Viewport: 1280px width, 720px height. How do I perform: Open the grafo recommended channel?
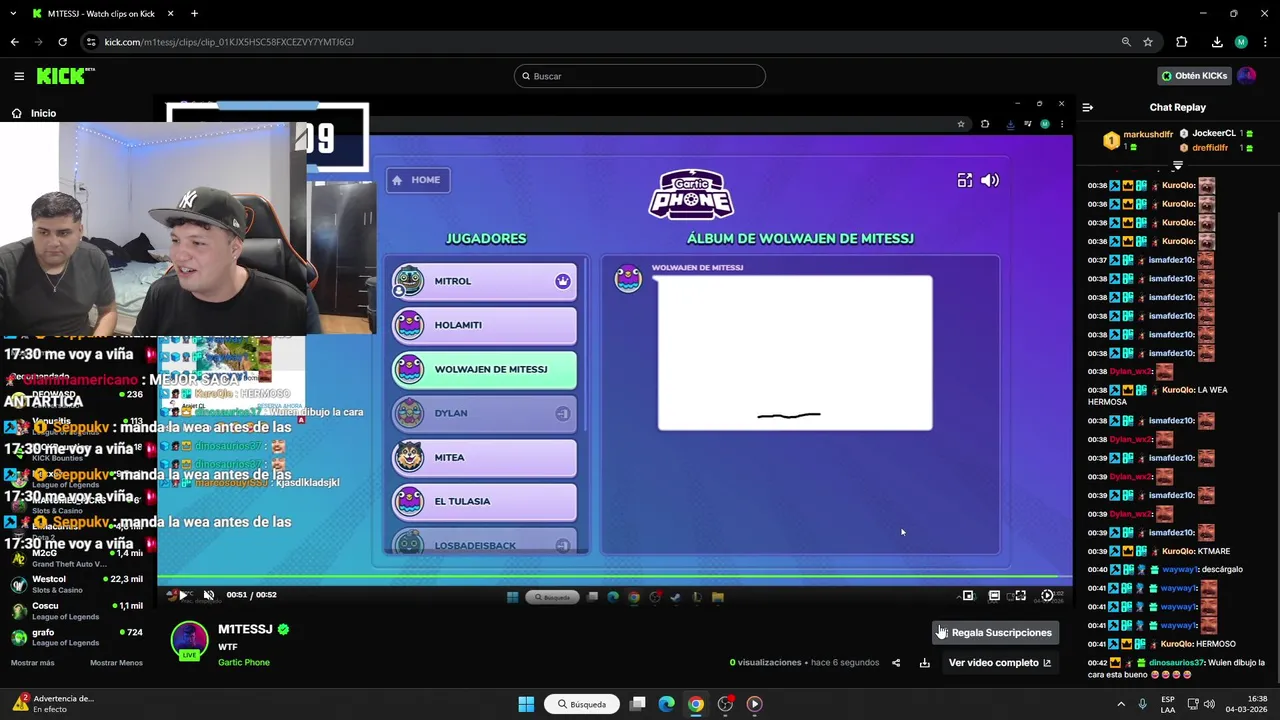click(77, 637)
